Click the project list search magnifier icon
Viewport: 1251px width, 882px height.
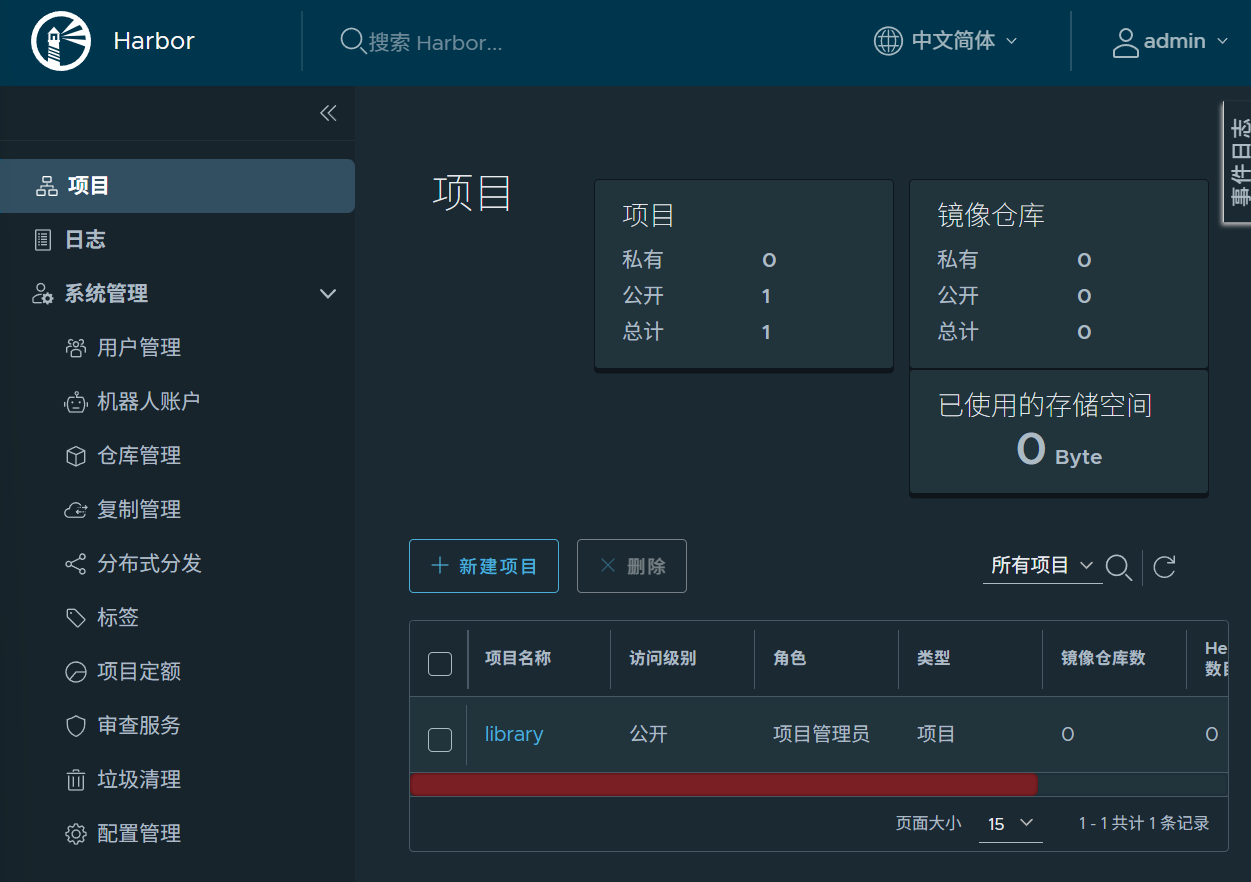click(1119, 568)
